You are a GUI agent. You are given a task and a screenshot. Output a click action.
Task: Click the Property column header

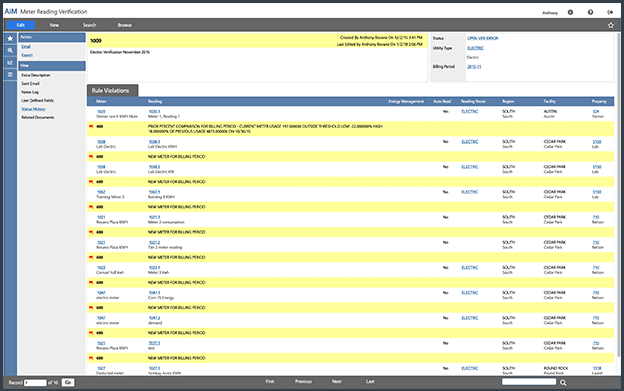click(599, 101)
